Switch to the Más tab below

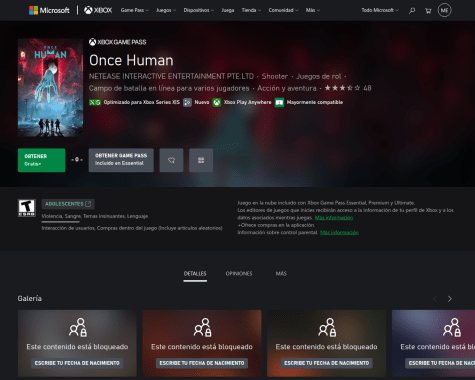pyautogui.click(x=281, y=274)
